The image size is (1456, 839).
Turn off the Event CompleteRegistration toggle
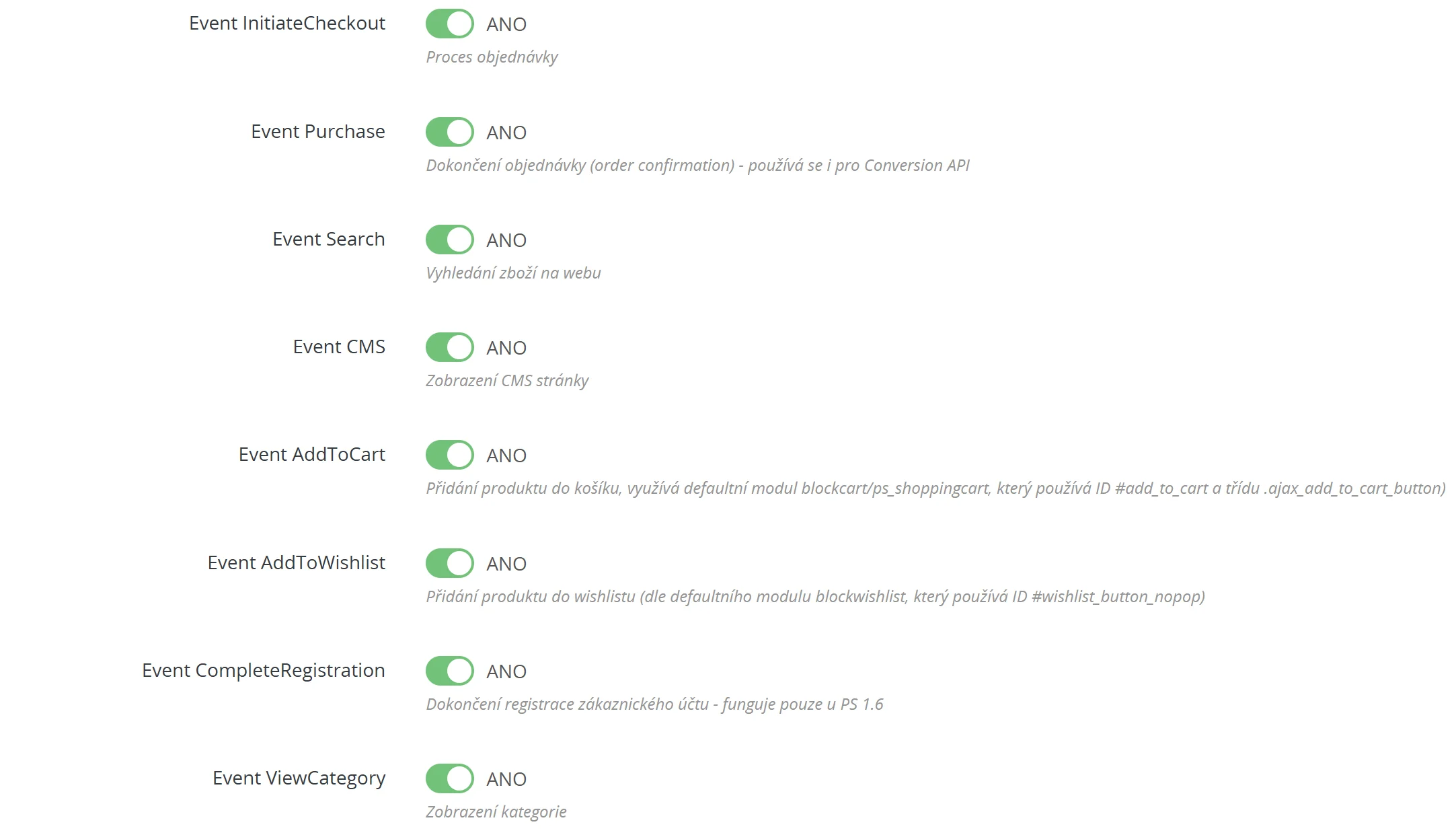[449, 671]
